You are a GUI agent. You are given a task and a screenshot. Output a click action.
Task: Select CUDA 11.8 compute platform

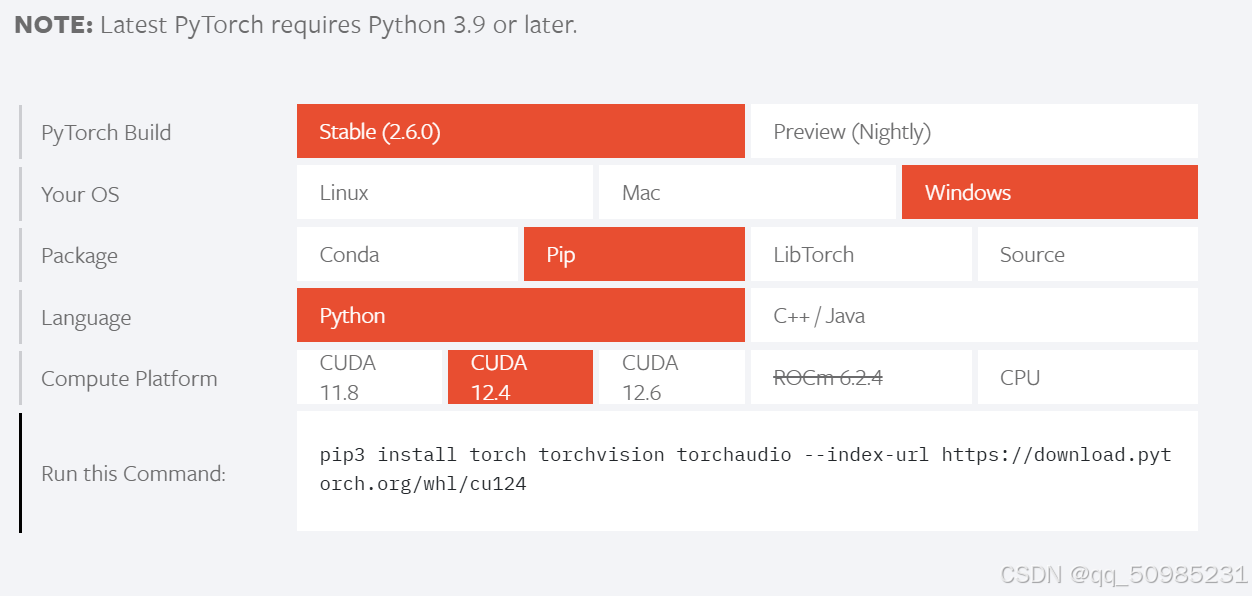click(369, 377)
